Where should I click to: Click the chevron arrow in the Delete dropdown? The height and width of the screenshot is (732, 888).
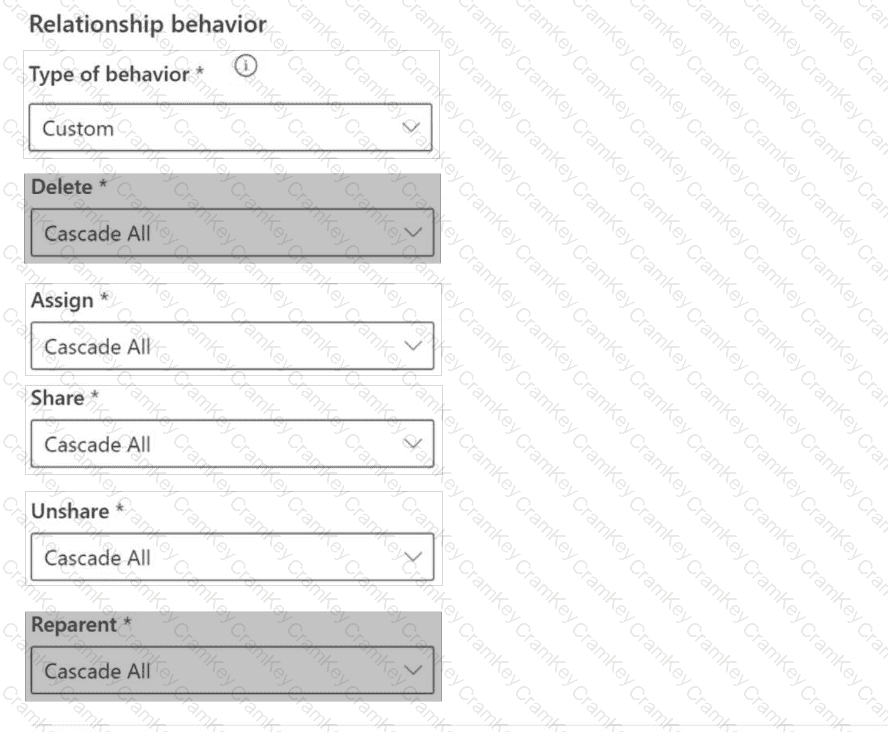pos(414,234)
